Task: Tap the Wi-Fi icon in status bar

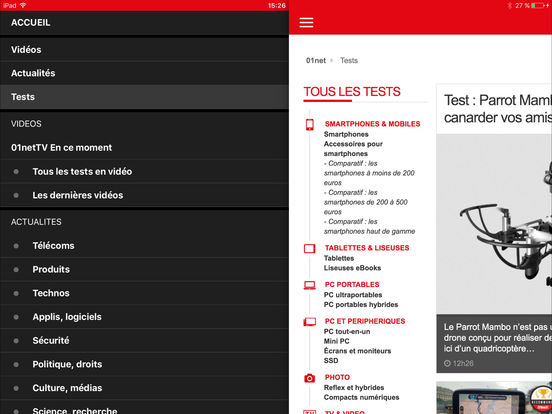Action: [23, 5]
